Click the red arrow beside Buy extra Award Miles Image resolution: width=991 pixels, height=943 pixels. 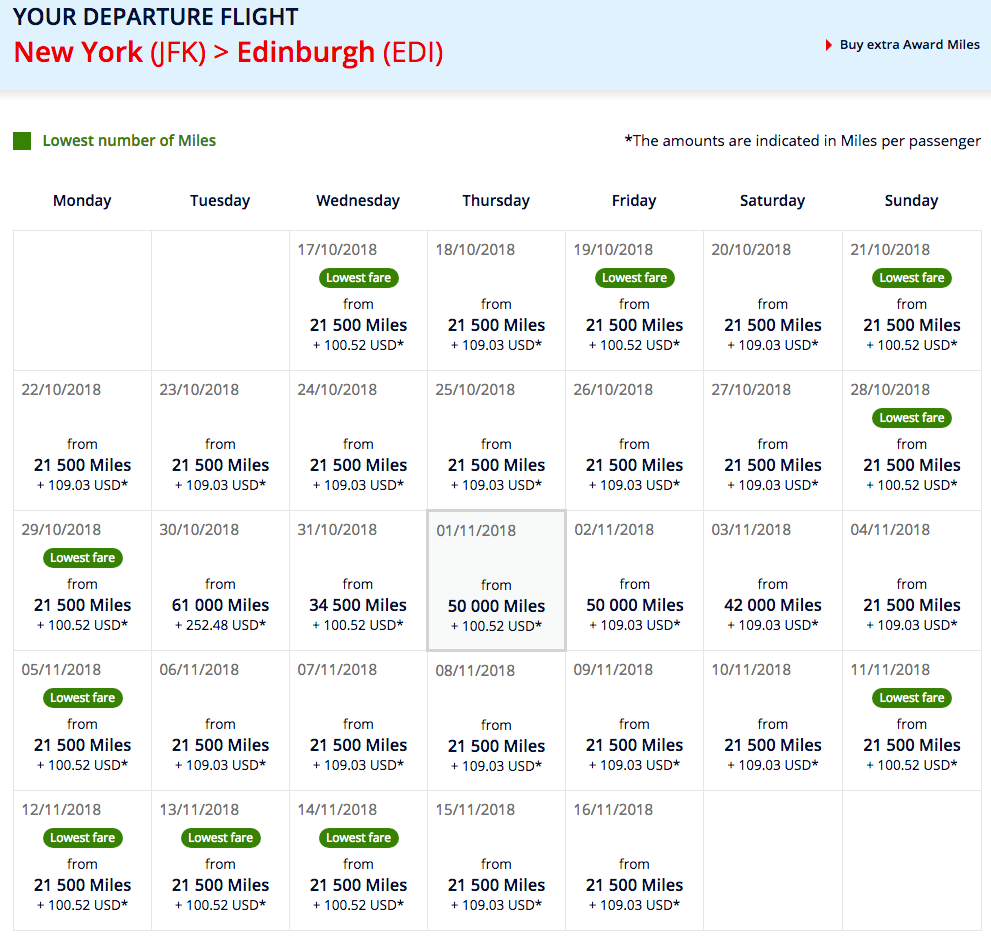828,44
